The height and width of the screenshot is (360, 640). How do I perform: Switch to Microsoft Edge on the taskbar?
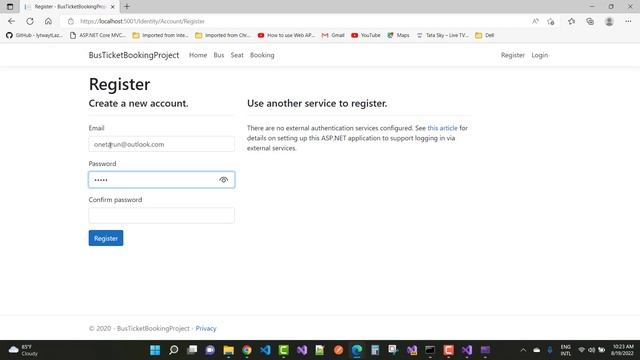pos(357,350)
